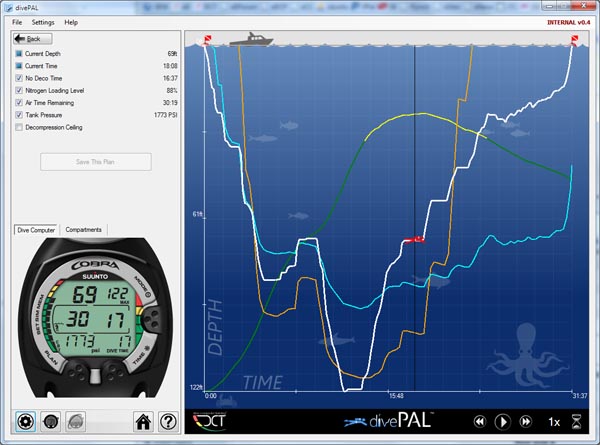Click the 16:37 no deco time value
The width and height of the screenshot is (600, 445).
170,78
